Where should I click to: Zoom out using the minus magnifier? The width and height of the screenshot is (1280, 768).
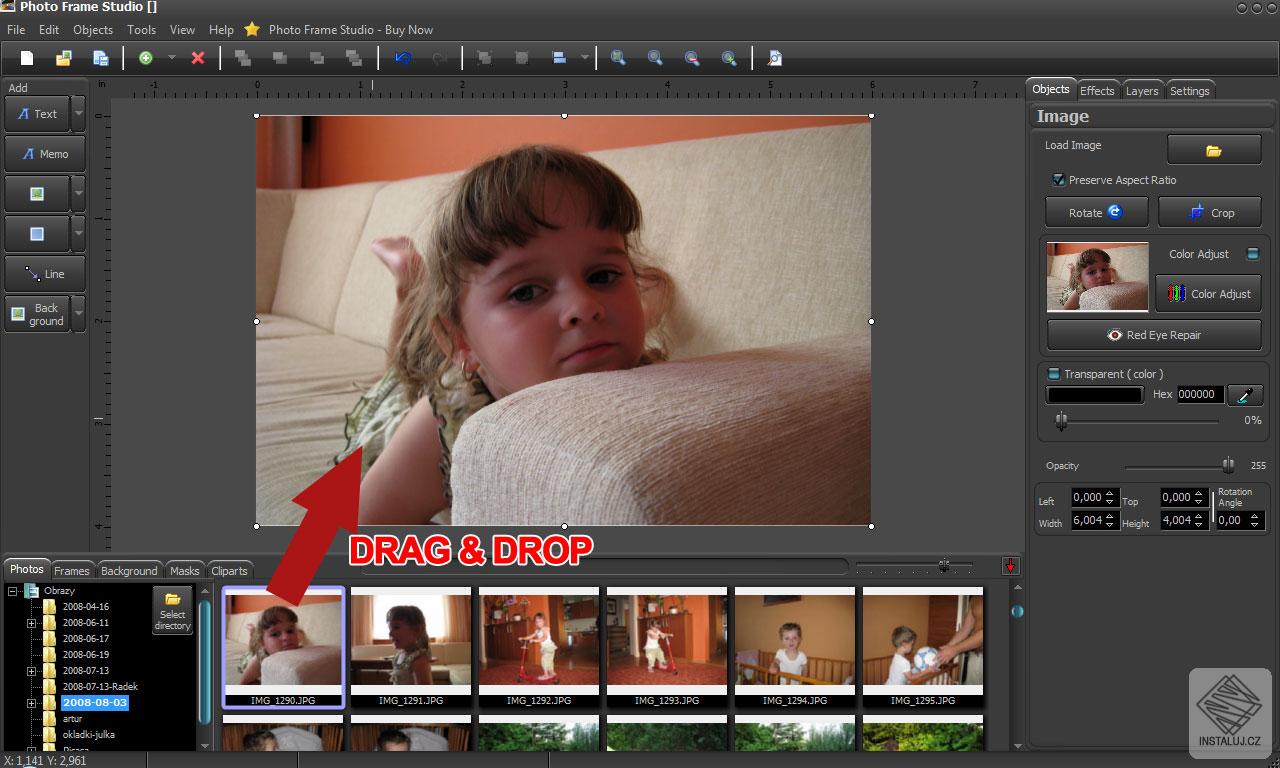(692, 58)
